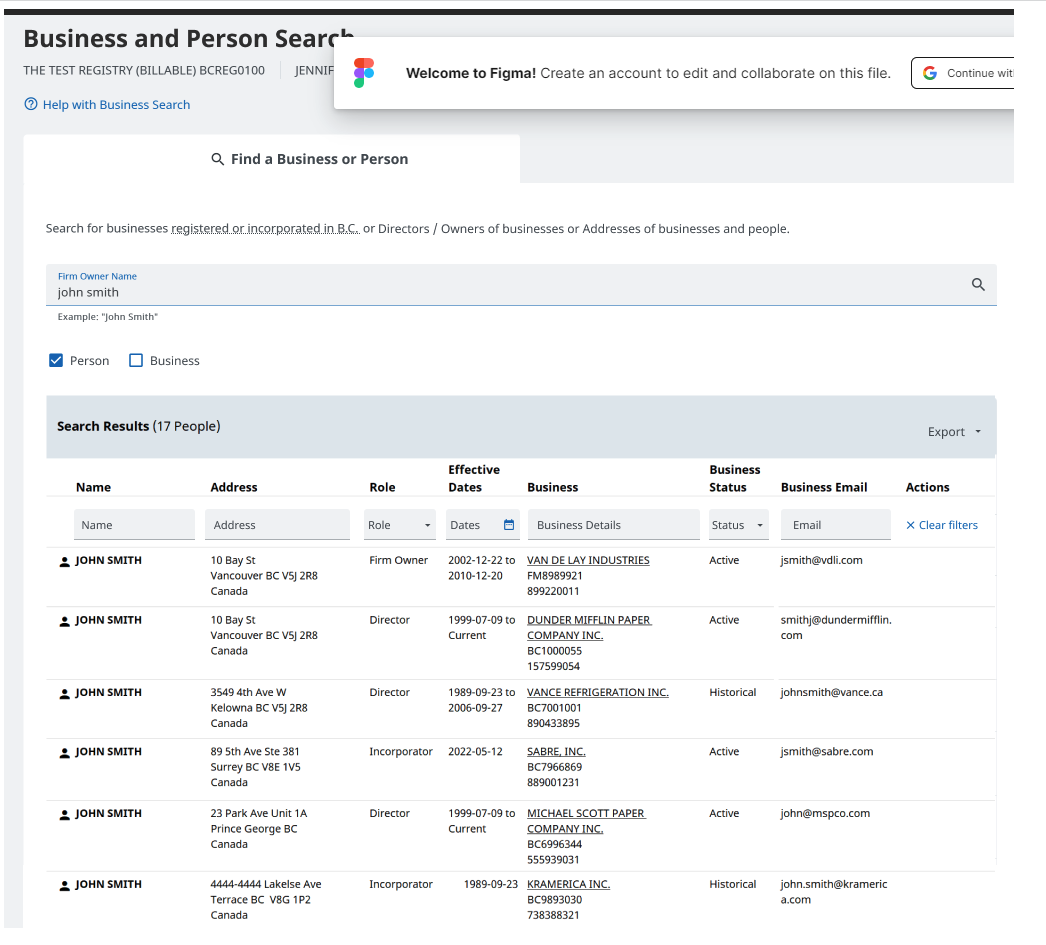This screenshot has width=1046, height=945.
Task: Click the Email filter input field
Action: (835, 524)
